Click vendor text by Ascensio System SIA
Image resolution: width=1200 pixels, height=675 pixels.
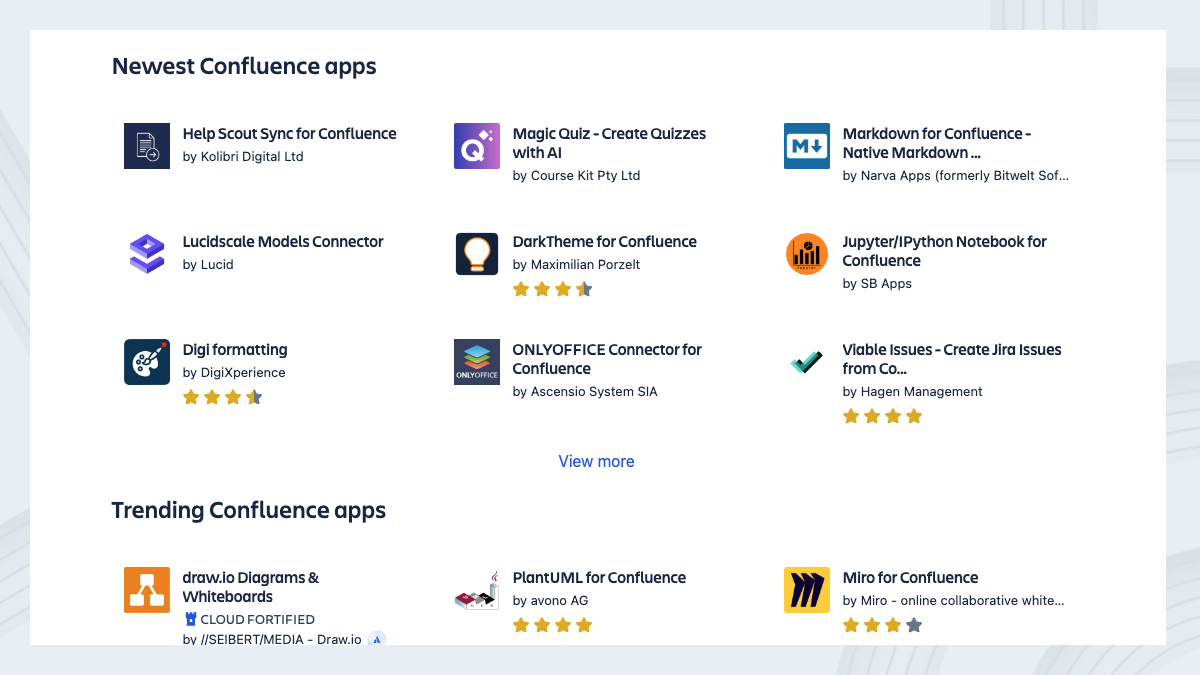(x=585, y=392)
